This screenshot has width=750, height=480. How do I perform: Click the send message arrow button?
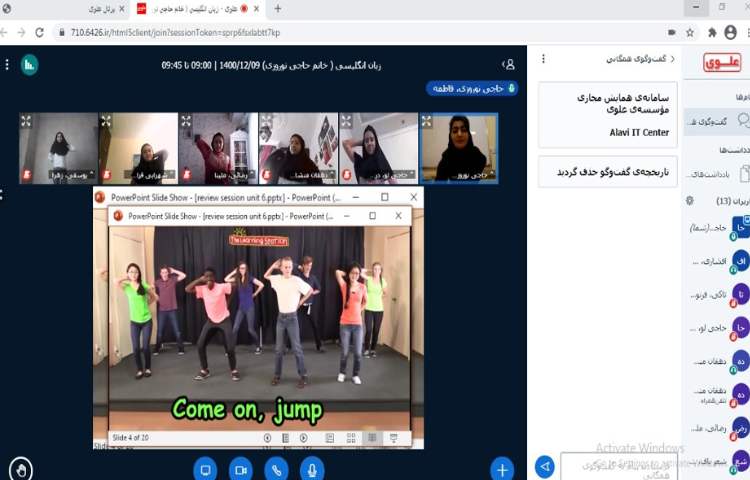545,466
